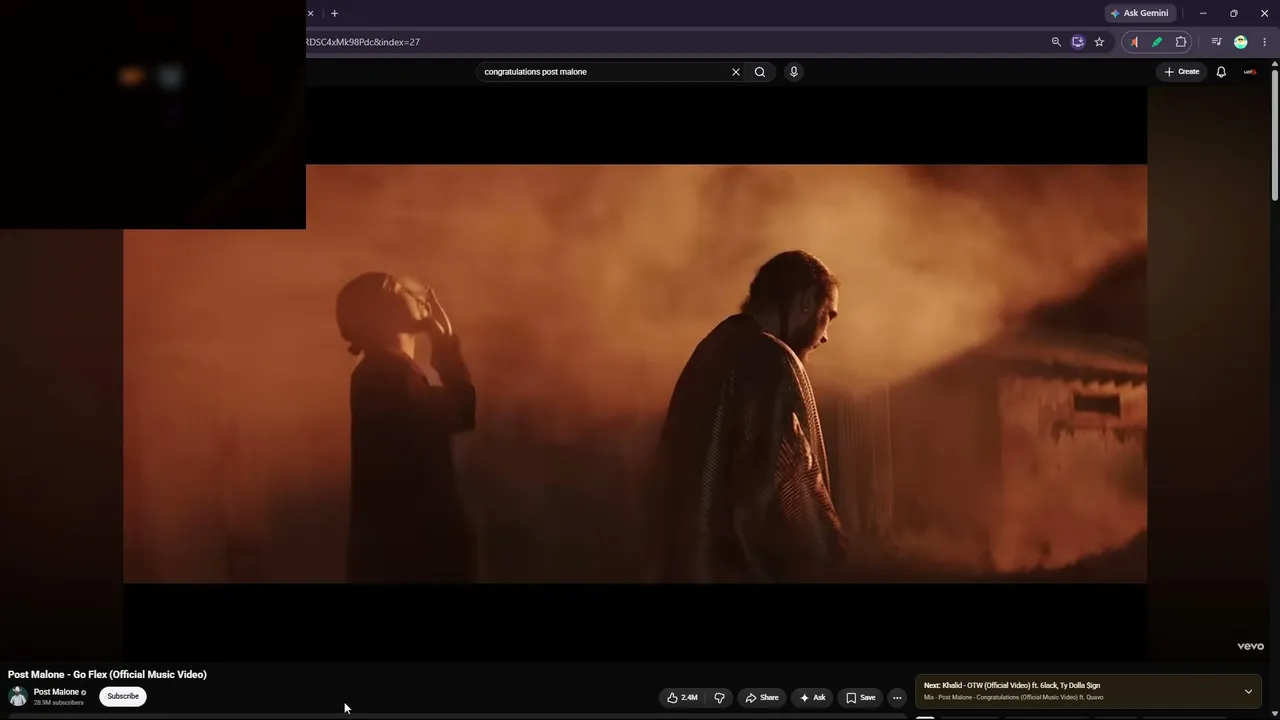
Task: Share this video
Action: pyautogui.click(x=762, y=698)
